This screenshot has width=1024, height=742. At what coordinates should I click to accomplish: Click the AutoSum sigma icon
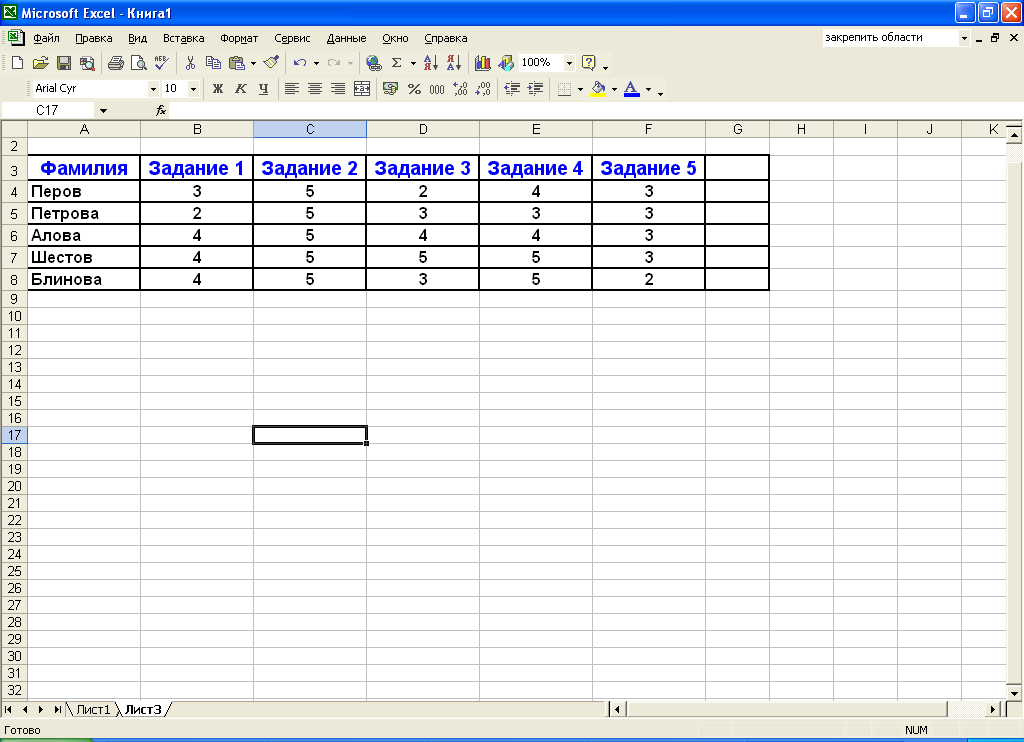pos(397,63)
